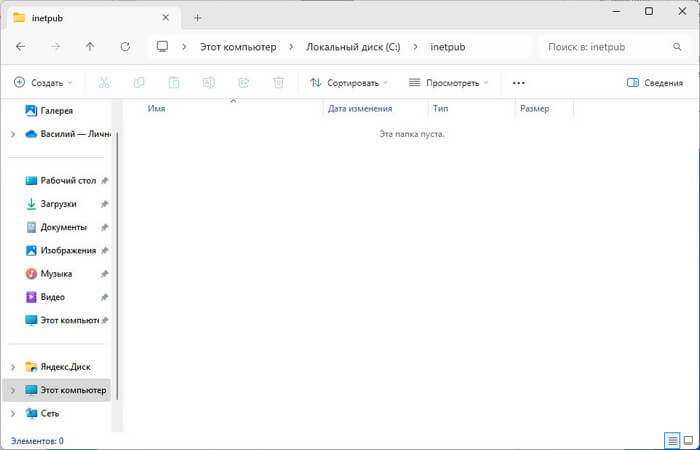This screenshot has width=700, height=450.
Task: Click the Share icon in toolbar
Action: [244, 83]
